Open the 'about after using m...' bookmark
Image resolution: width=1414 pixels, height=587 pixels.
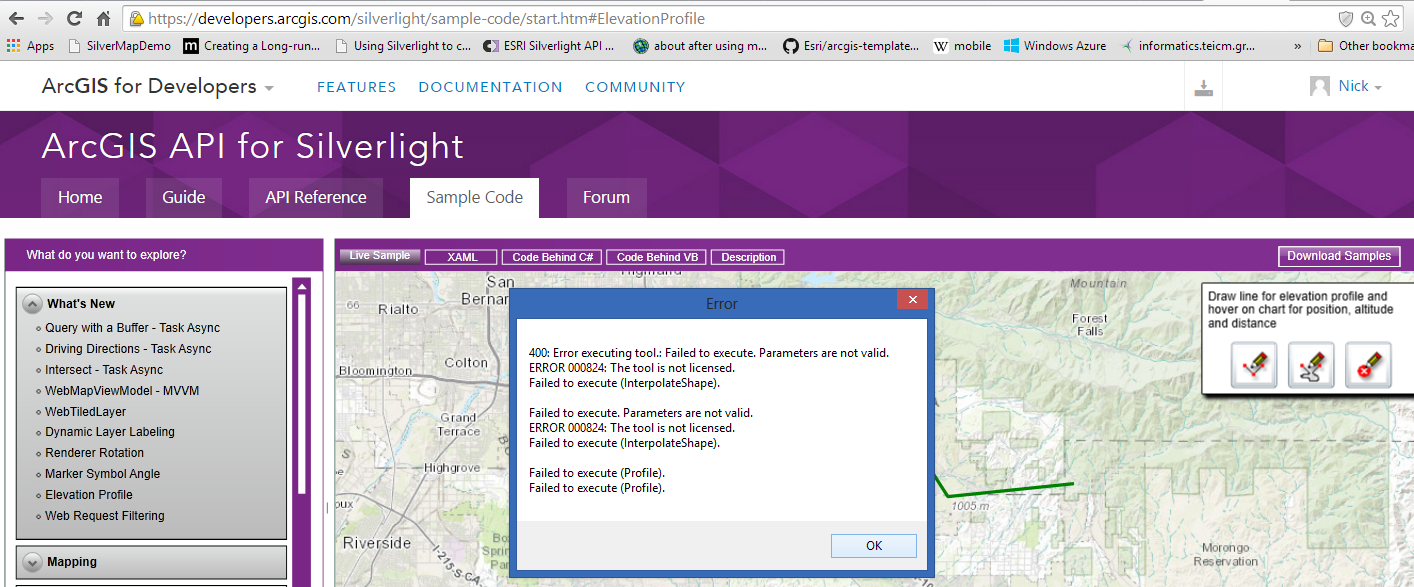(x=701, y=45)
